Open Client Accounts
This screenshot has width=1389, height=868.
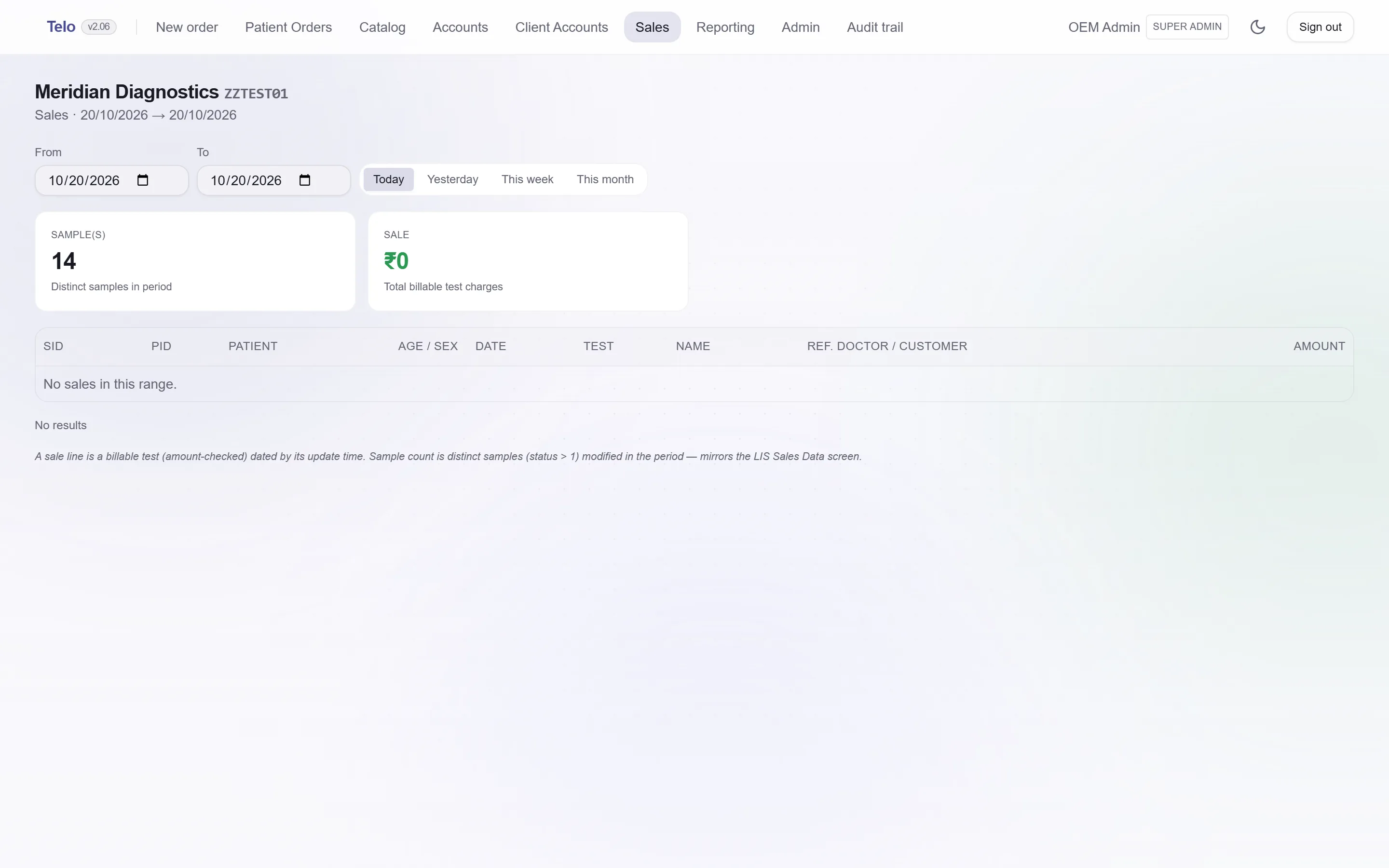561,27
